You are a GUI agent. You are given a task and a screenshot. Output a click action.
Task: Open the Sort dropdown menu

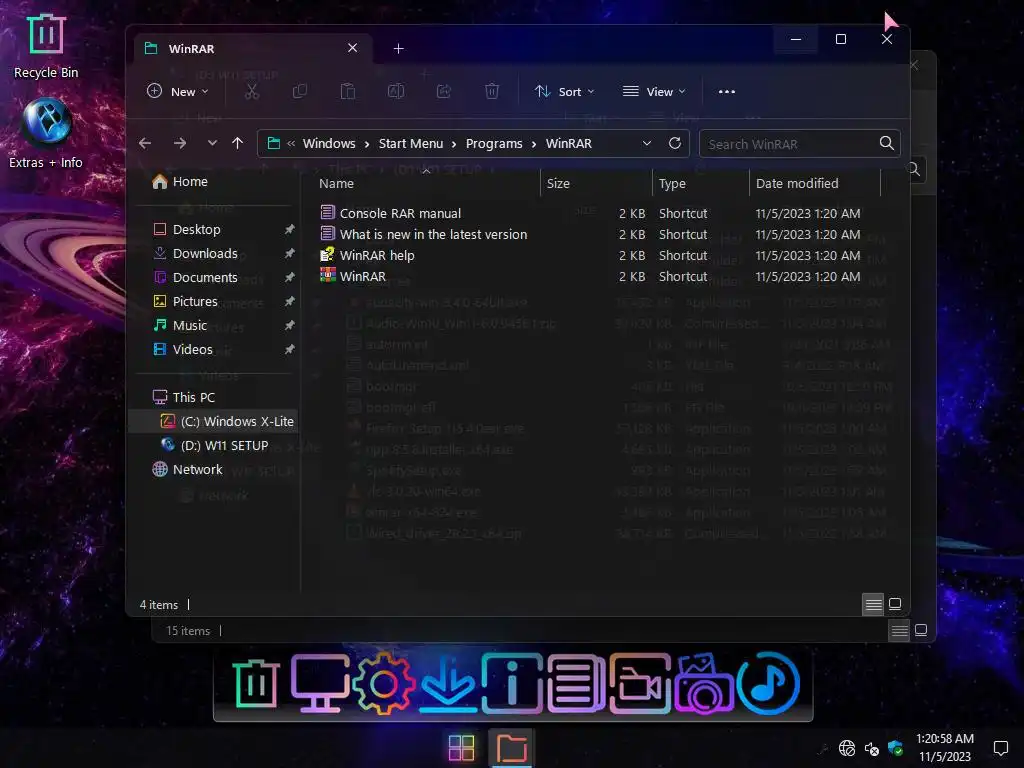click(565, 91)
